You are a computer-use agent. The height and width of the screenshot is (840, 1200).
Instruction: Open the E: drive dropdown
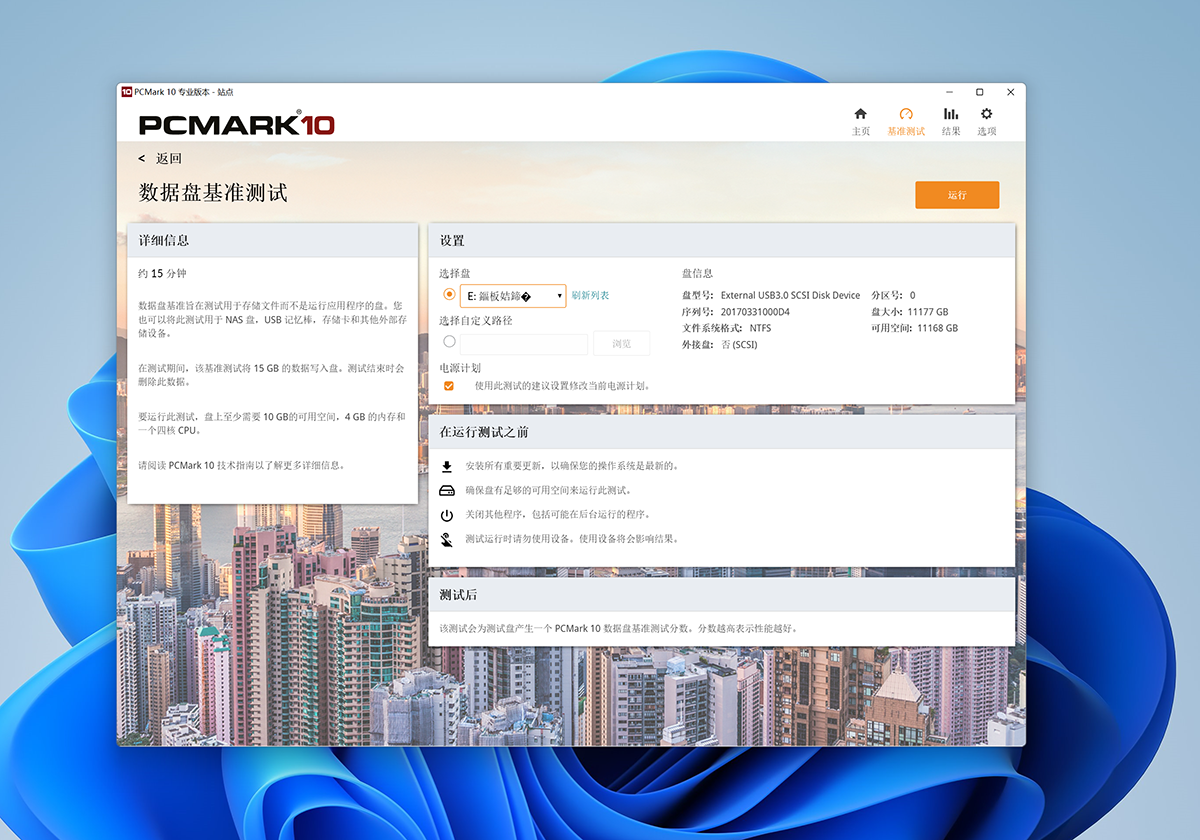tap(513, 296)
